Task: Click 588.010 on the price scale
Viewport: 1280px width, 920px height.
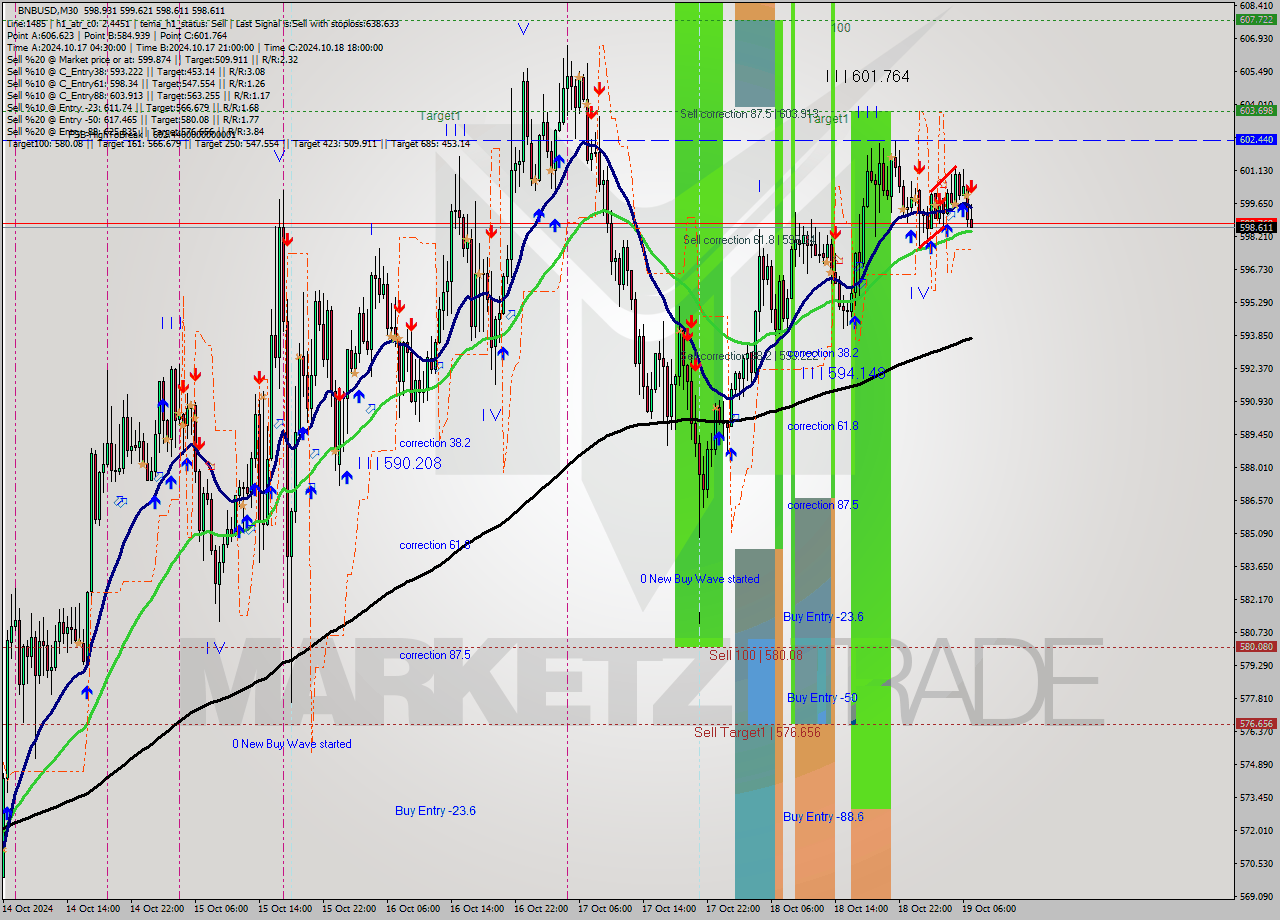Action: click(1256, 467)
